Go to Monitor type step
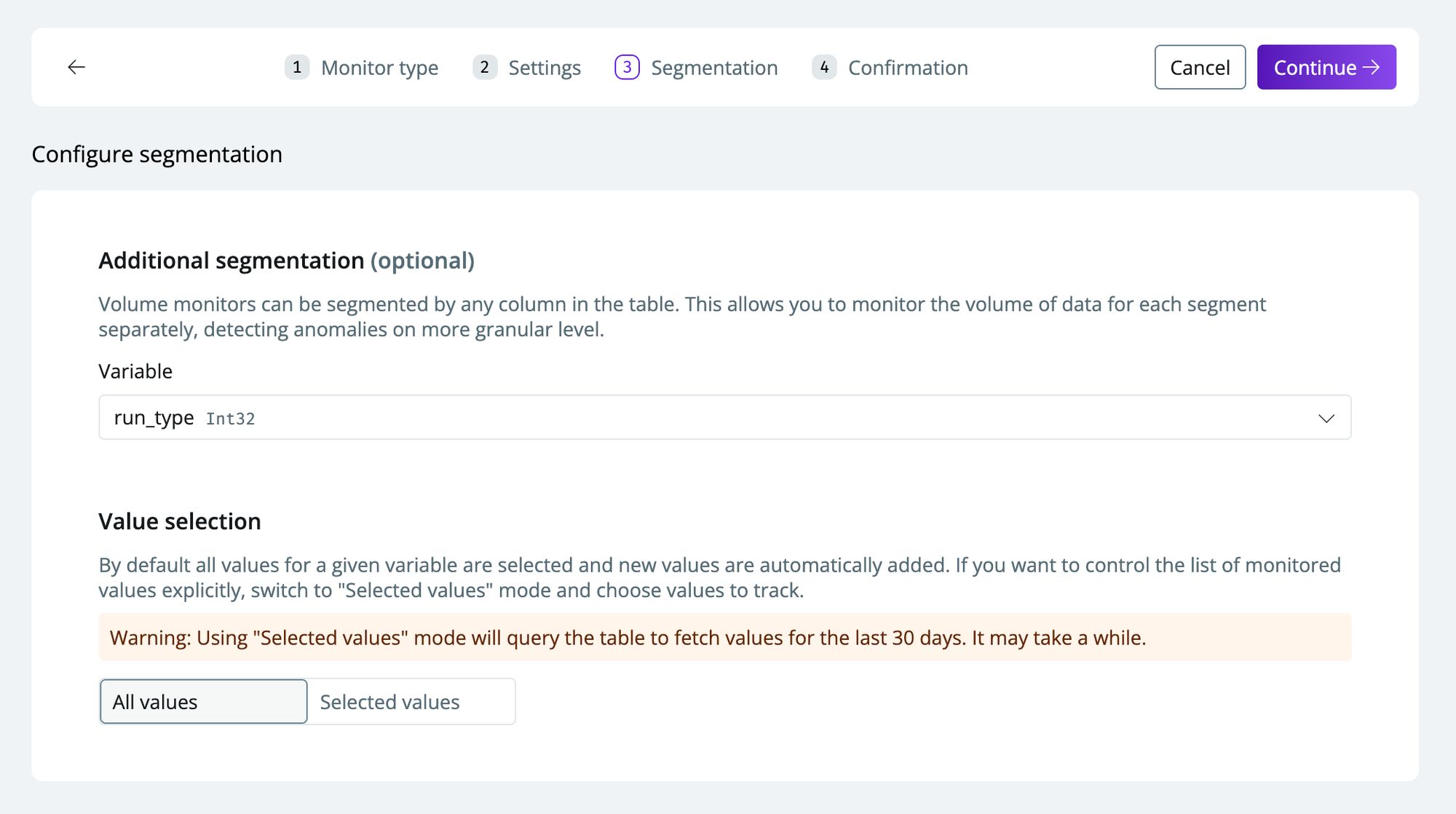This screenshot has height=814, width=1456. pos(379,68)
